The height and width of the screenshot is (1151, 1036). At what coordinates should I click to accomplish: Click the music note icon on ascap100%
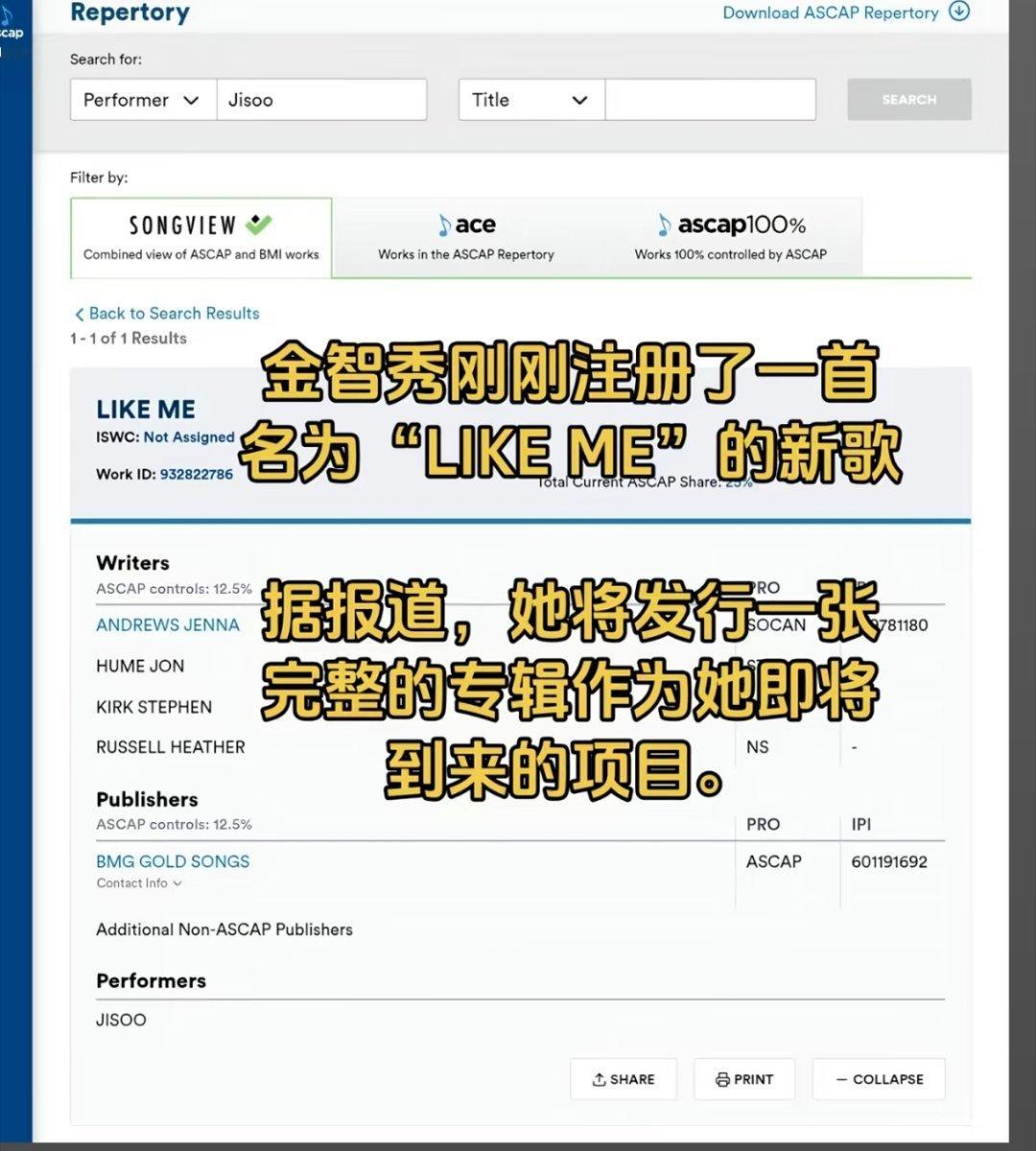[664, 224]
